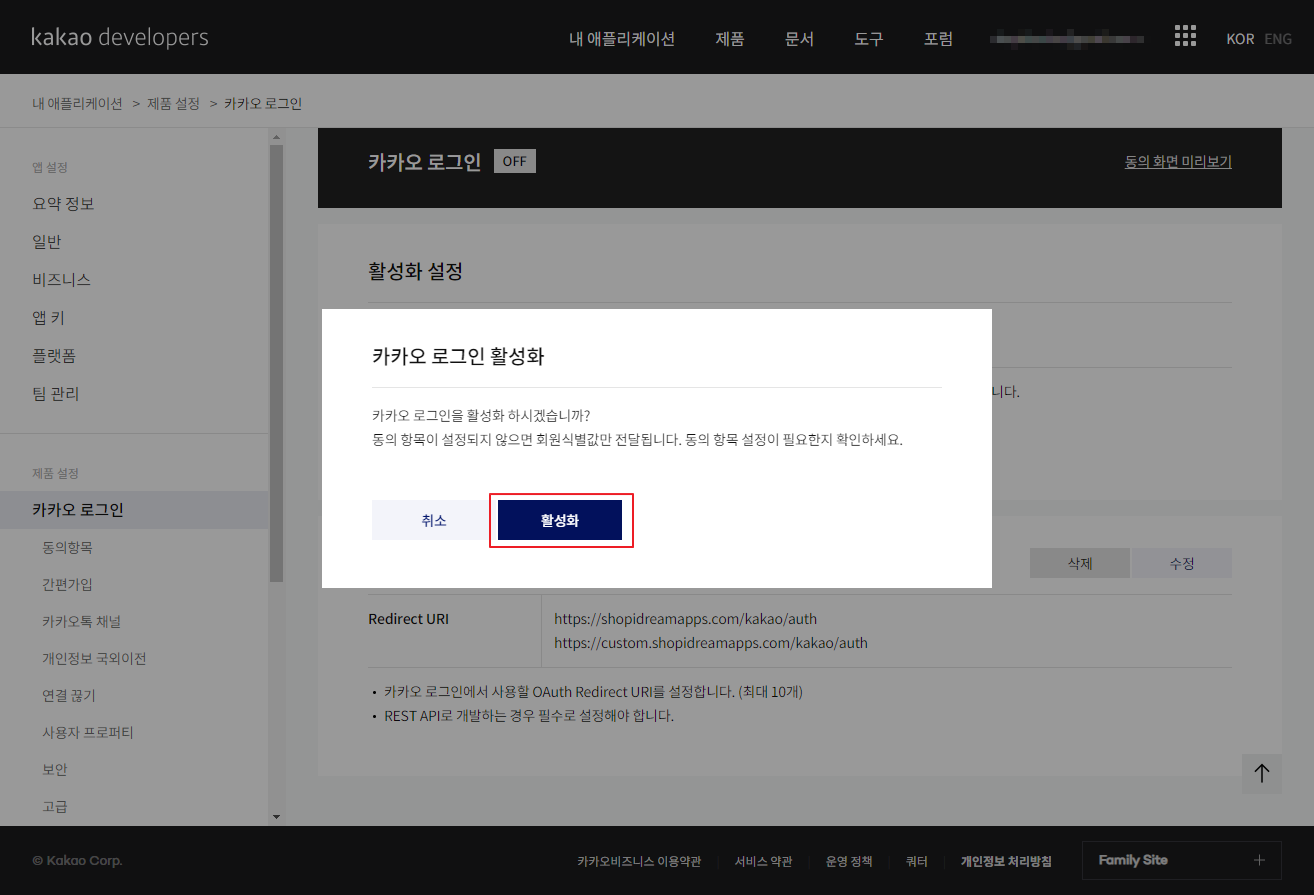Open 동의항목 sidebar submenu
The width and height of the screenshot is (1314, 895).
click(67, 548)
